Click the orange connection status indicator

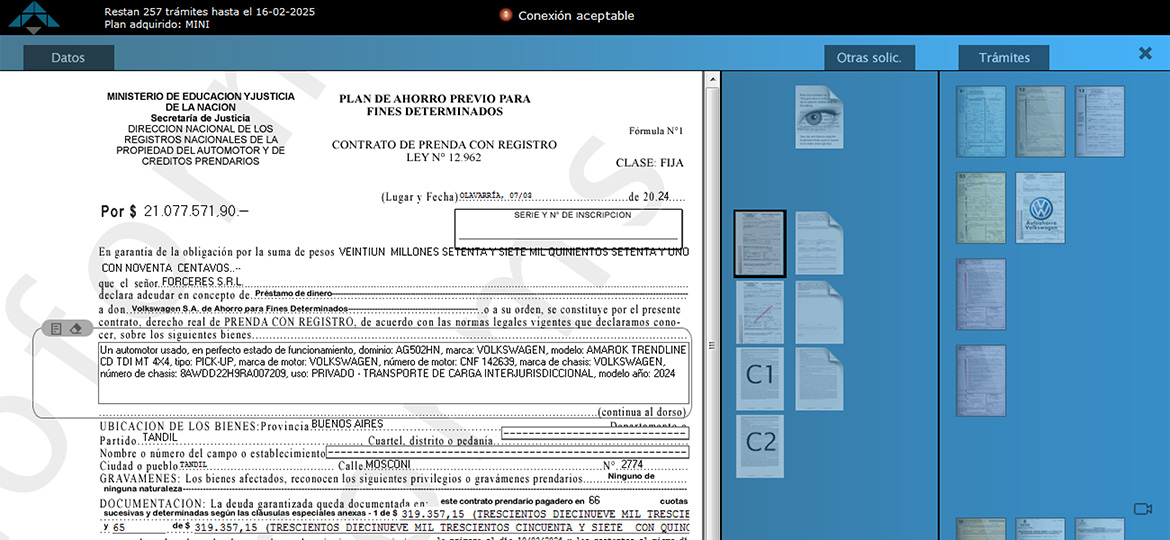click(x=506, y=15)
